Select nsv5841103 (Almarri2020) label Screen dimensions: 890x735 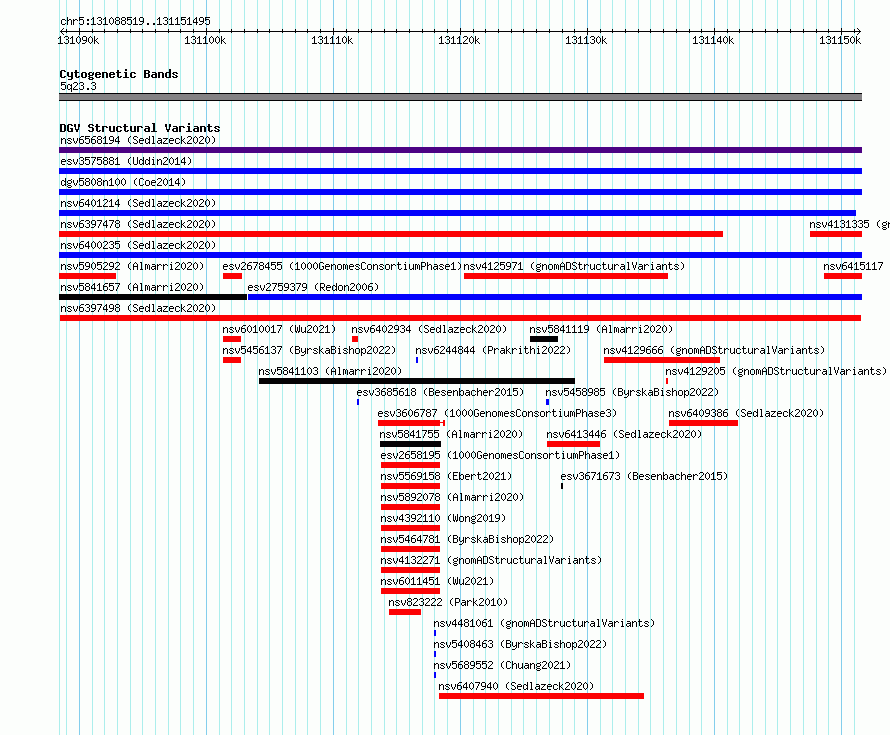[330, 371]
